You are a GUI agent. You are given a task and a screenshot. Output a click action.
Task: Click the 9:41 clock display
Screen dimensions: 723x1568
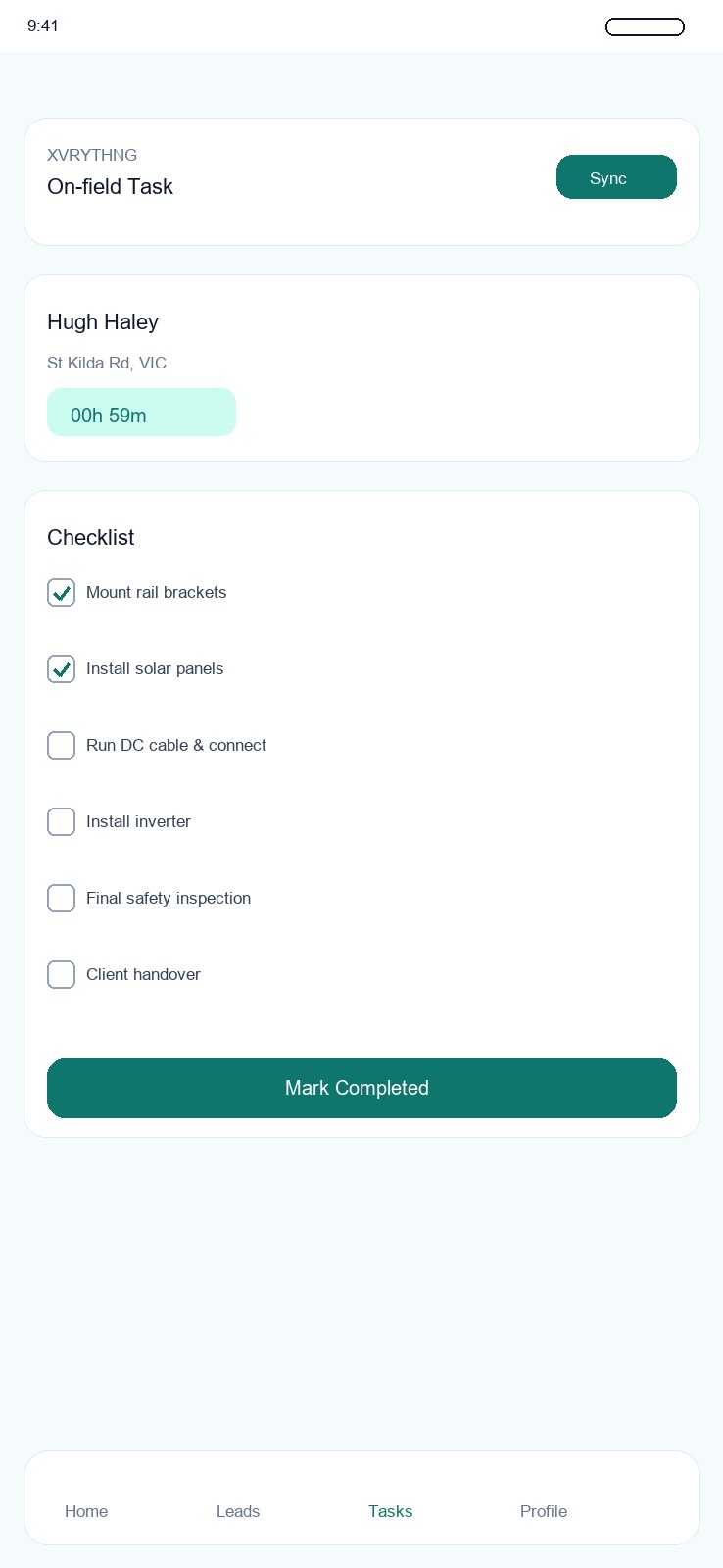(44, 26)
